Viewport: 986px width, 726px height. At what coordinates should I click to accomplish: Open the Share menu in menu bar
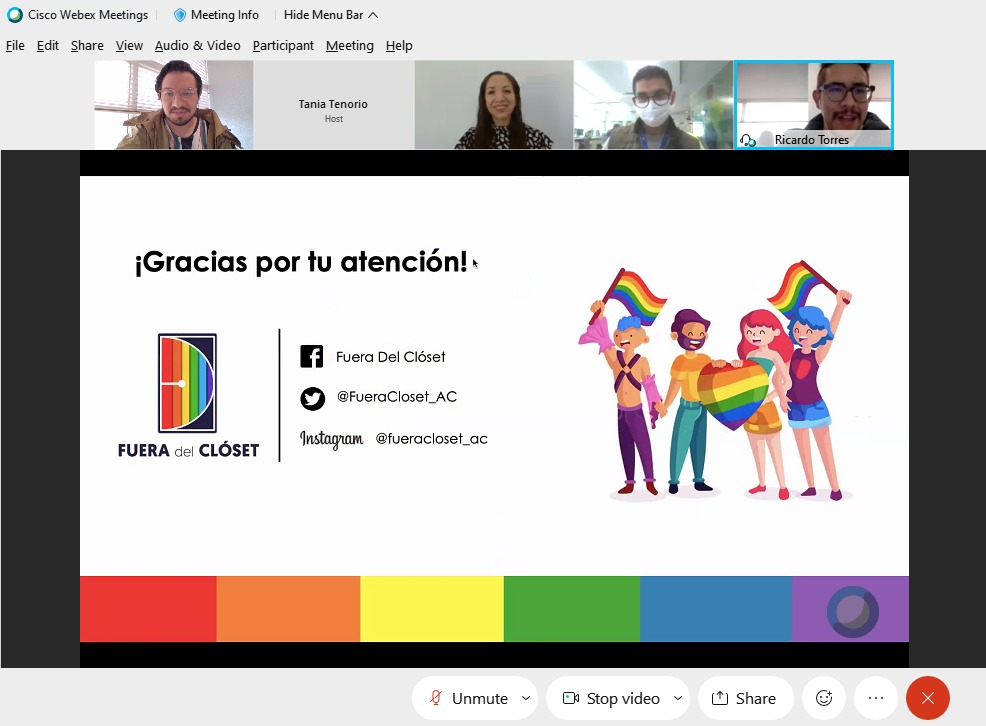(x=87, y=45)
